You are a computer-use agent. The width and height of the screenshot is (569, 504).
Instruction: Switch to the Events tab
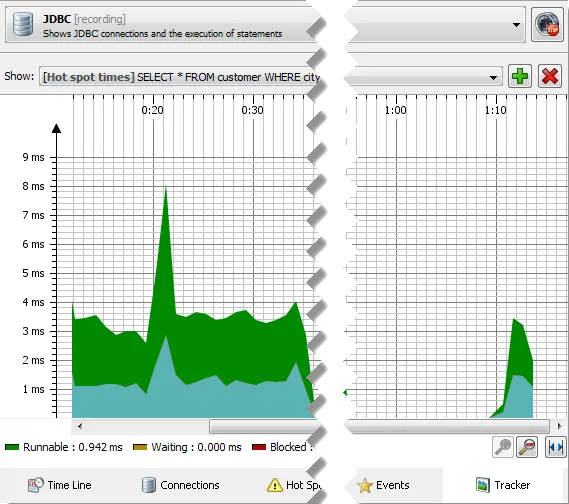coord(383,485)
